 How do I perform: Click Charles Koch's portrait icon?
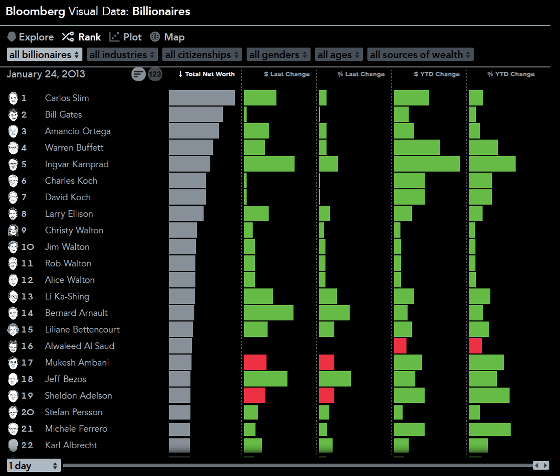pos(13,181)
